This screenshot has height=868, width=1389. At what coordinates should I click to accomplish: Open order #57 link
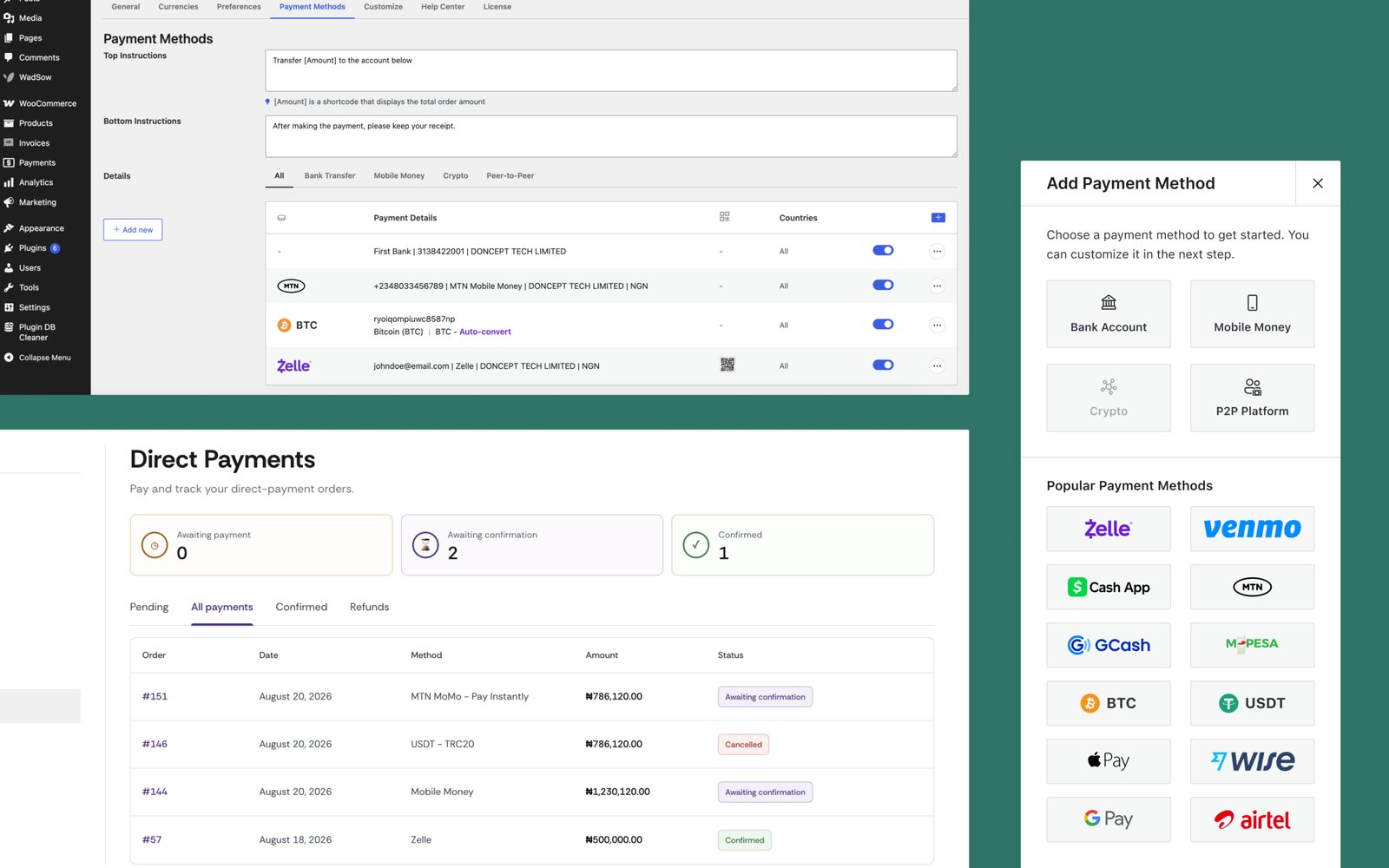[152, 839]
